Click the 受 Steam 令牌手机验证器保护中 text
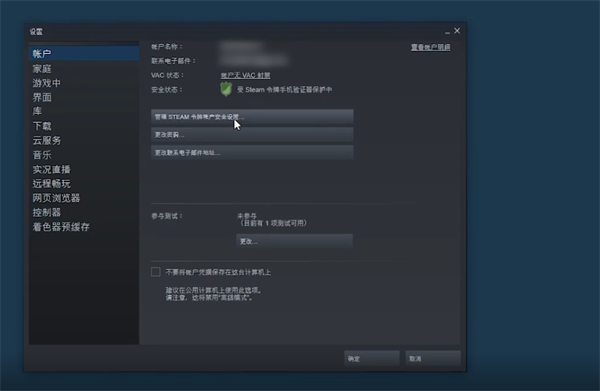600x391 pixels. (284, 90)
